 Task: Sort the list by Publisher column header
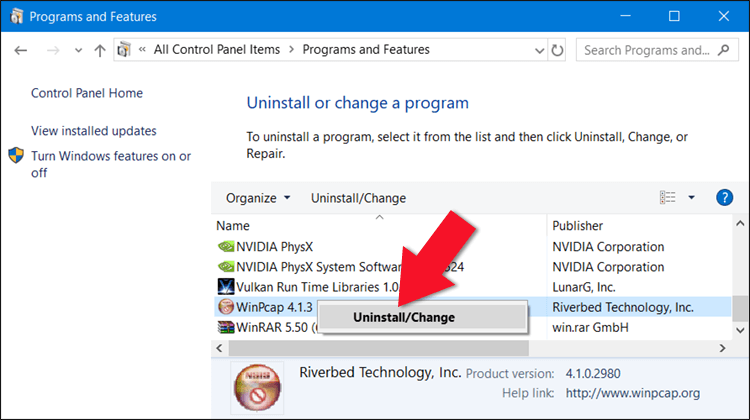578,226
